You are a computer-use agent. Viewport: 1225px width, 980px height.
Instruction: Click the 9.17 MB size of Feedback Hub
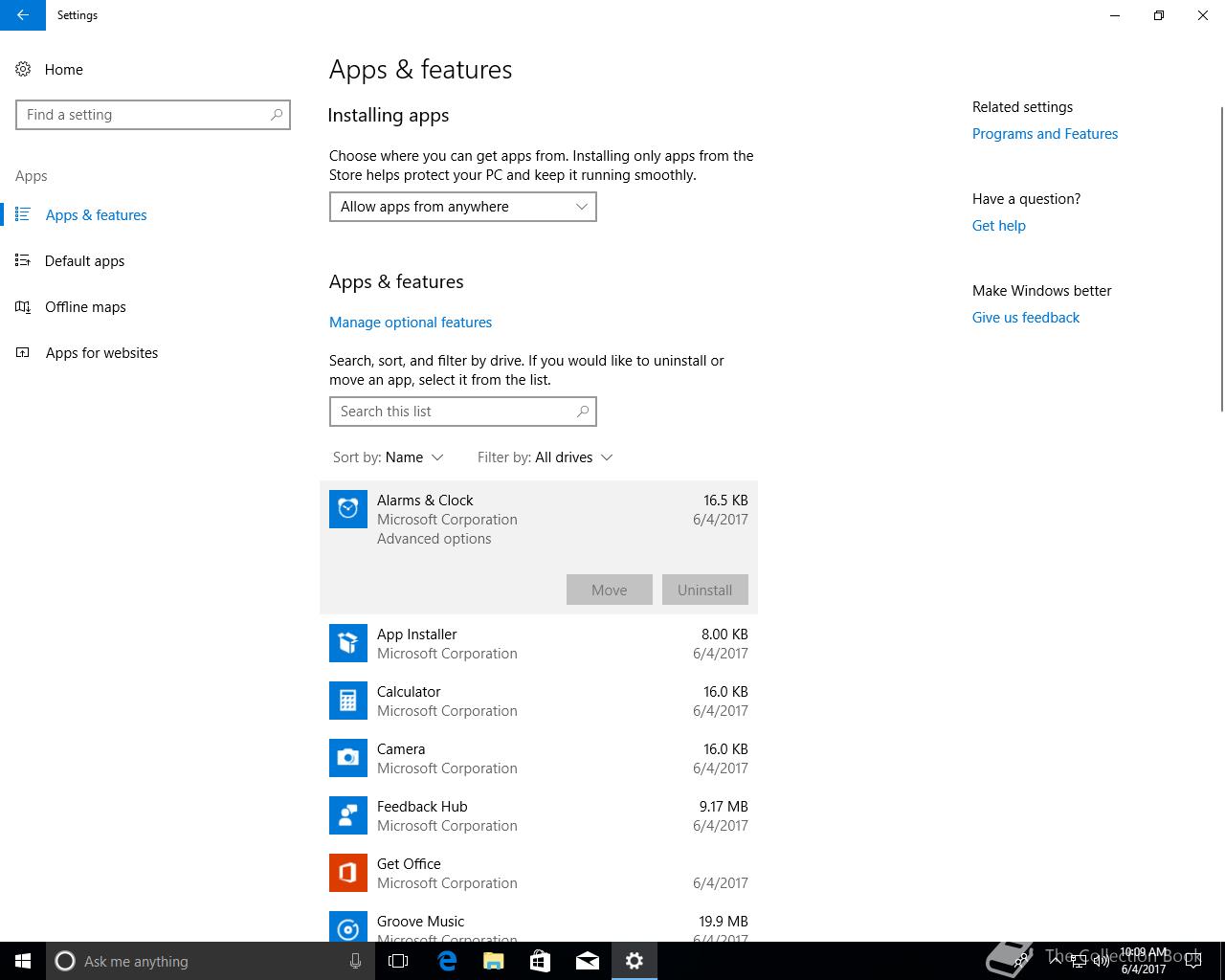click(724, 807)
